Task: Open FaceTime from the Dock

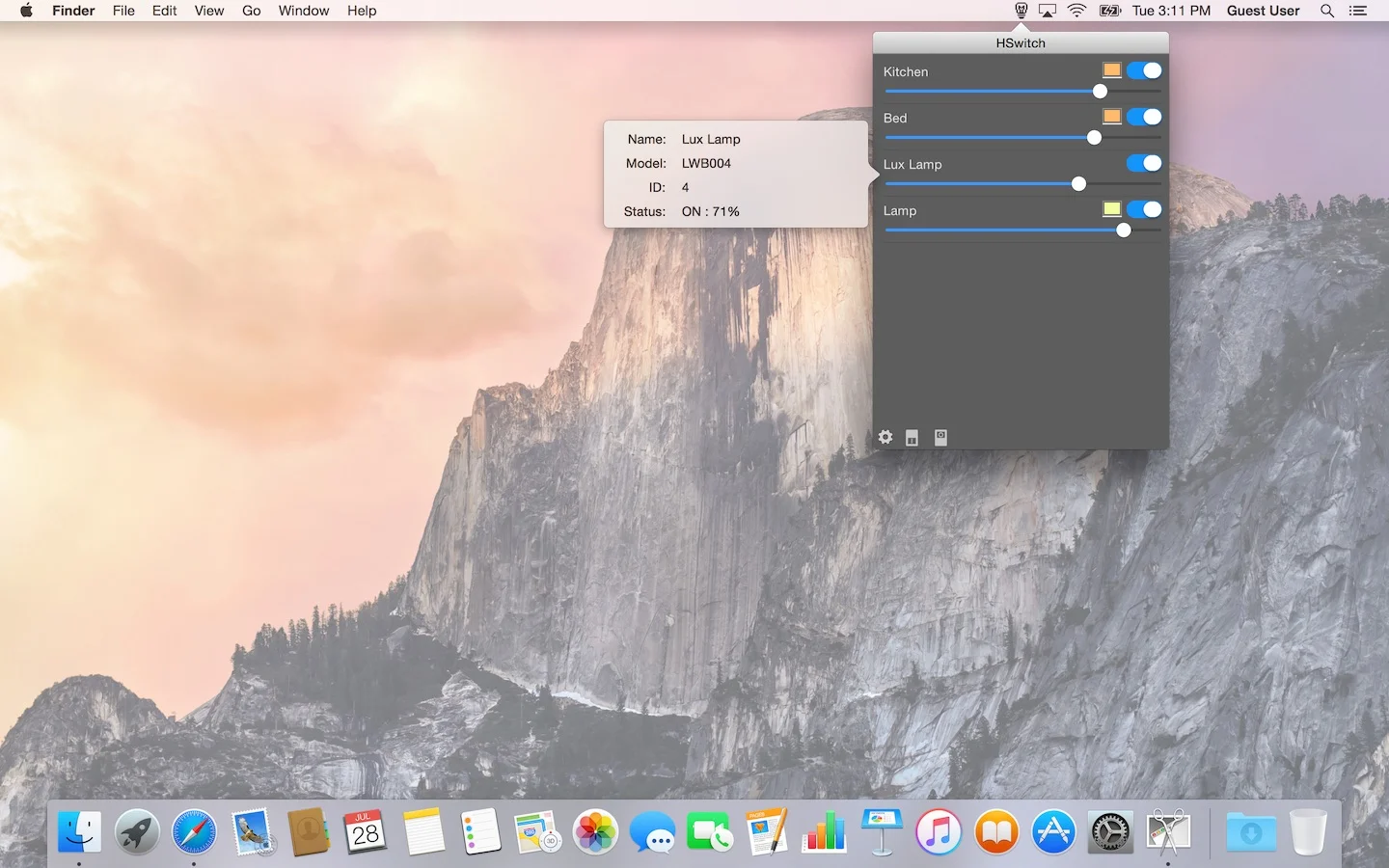Action: [x=710, y=831]
